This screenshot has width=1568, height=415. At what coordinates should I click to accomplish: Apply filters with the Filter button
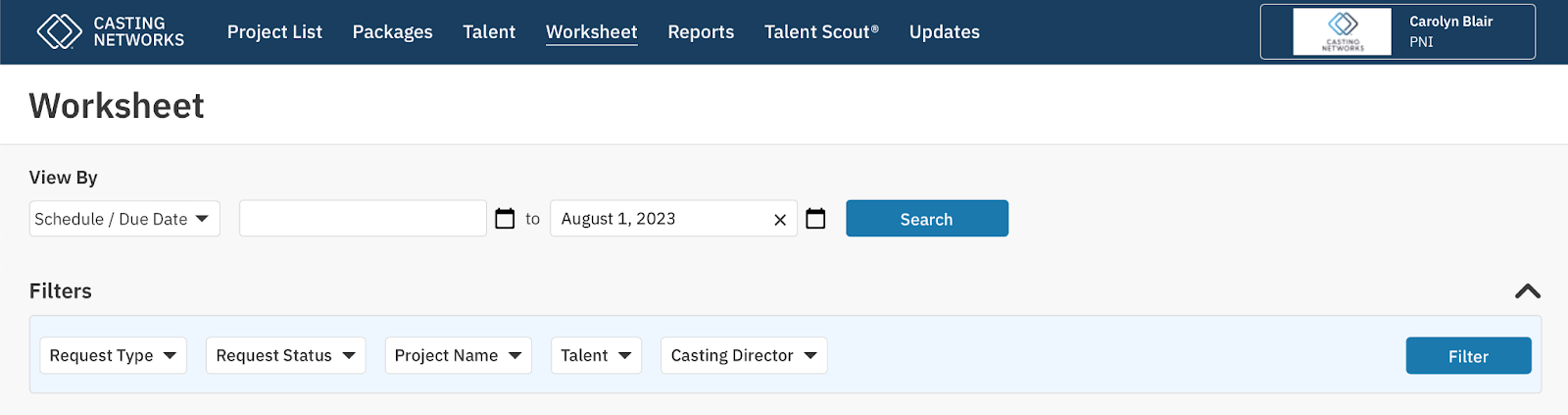(x=1468, y=356)
